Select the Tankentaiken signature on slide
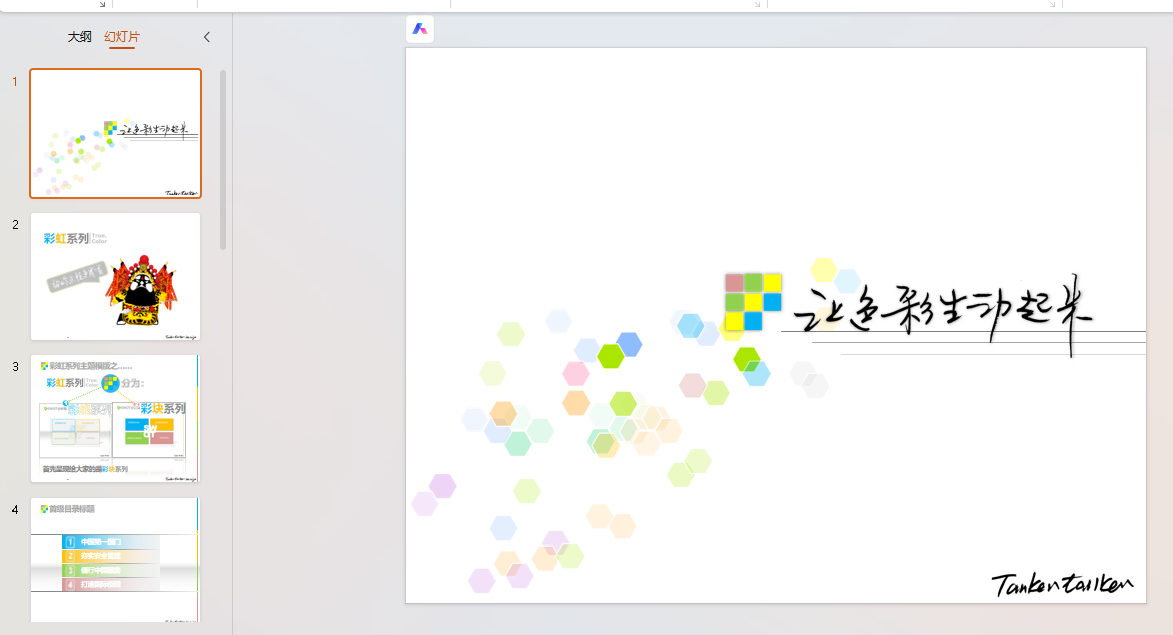Screen dimensions: 1173x635 point(1062,583)
